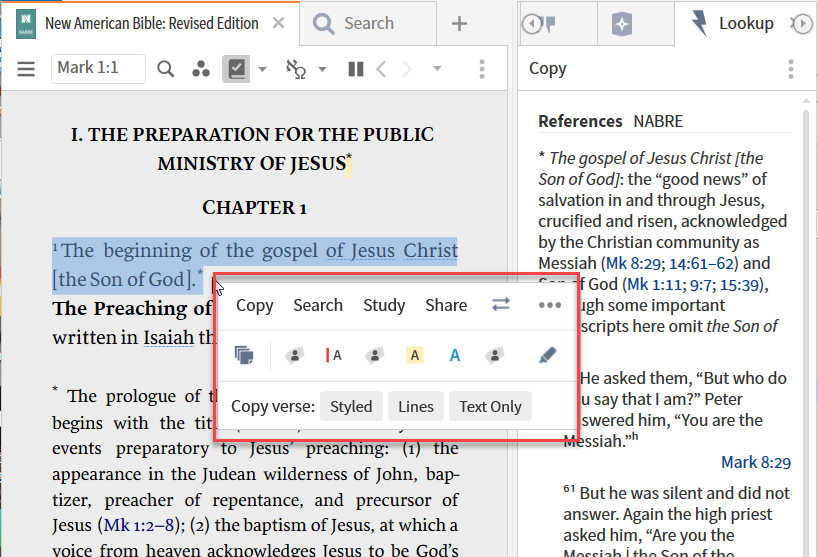Image resolution: width=818 pixels, height=557 pixels.
Task: Select the New American Bible: Revised Edition tab
Action: 152,23
